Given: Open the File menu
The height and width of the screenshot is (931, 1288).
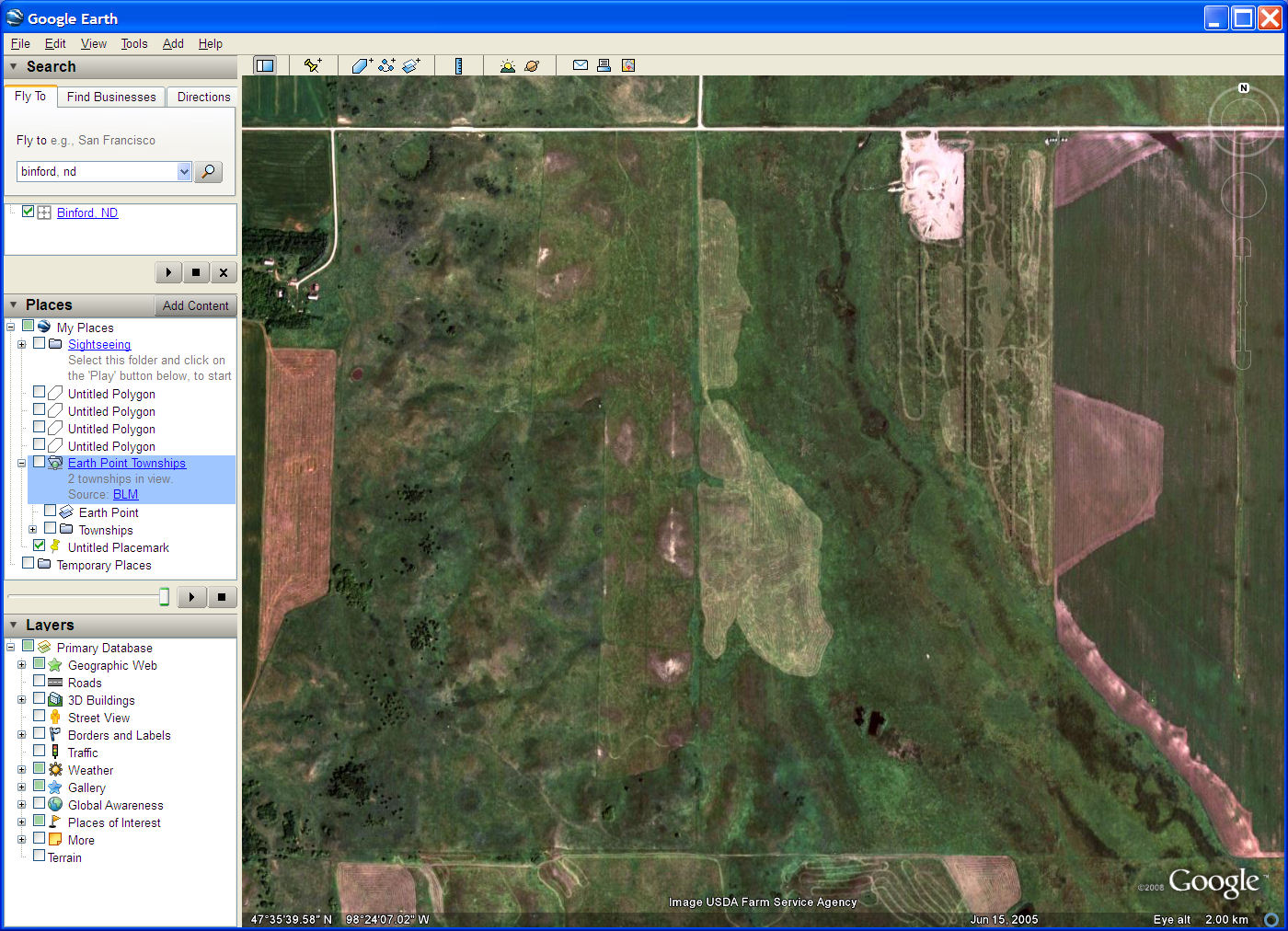Looking at the screenshot, I should 20,43.
